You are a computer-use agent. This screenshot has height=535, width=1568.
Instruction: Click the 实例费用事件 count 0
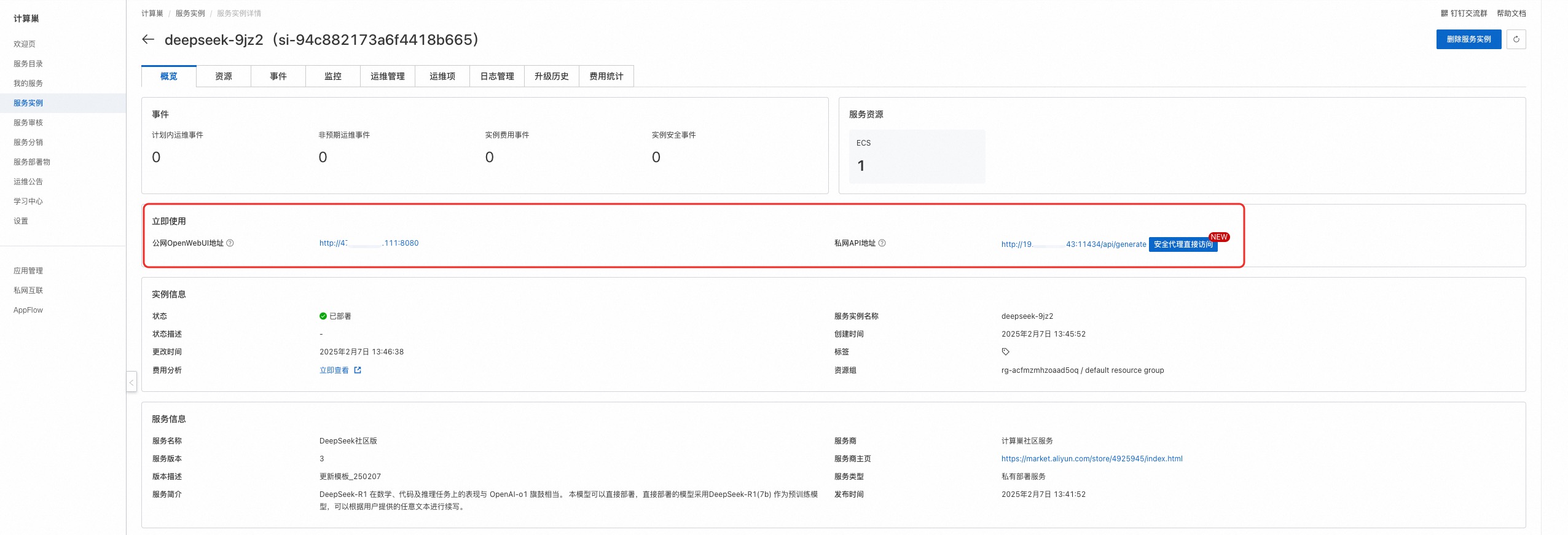tap(489, 157)
